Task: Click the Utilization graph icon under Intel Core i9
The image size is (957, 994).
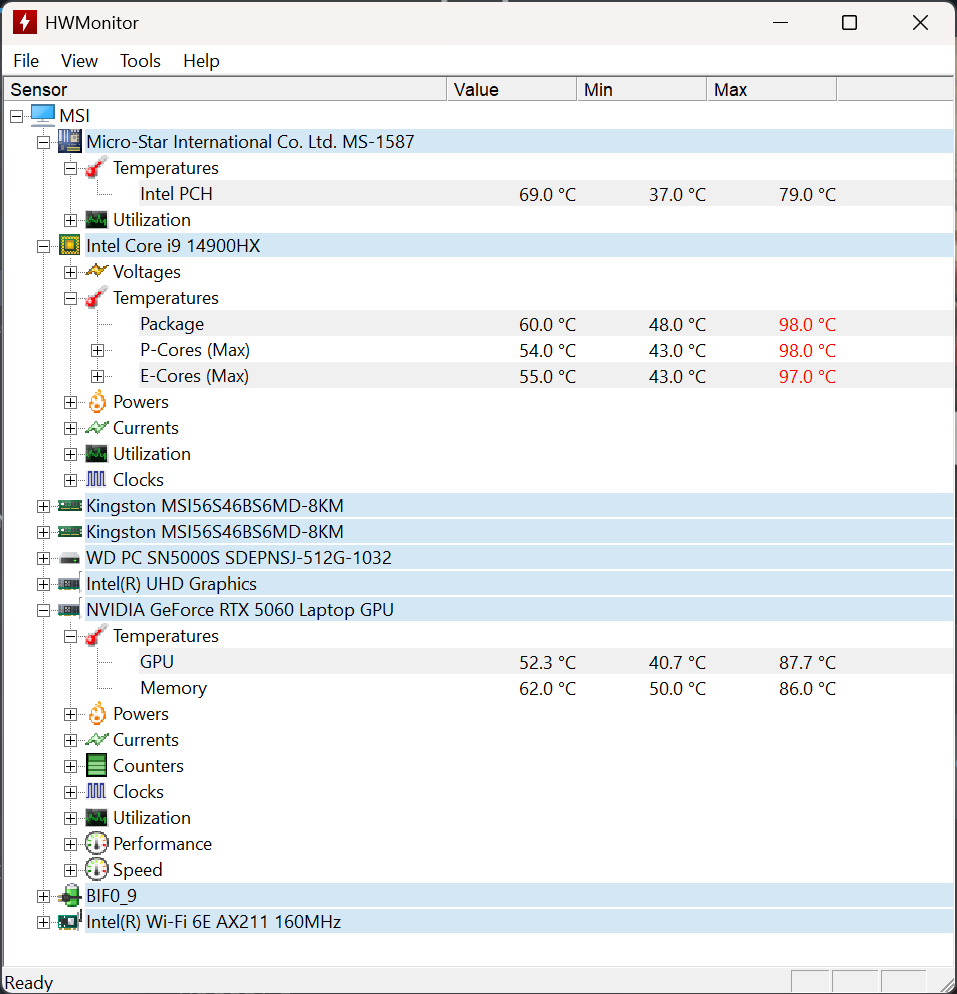Action: click(x=96, y=454)
